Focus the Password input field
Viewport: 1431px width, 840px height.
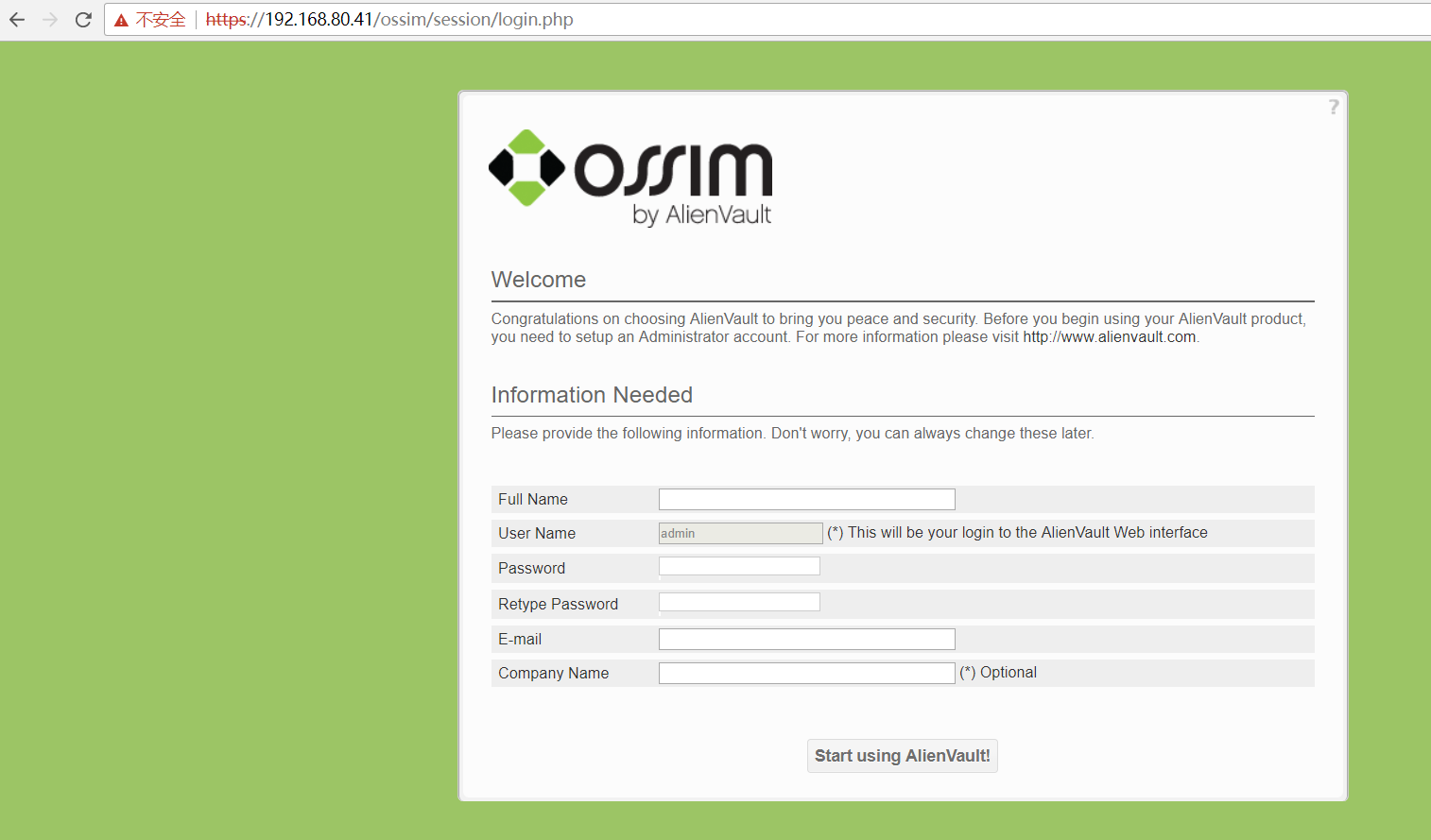739,566
